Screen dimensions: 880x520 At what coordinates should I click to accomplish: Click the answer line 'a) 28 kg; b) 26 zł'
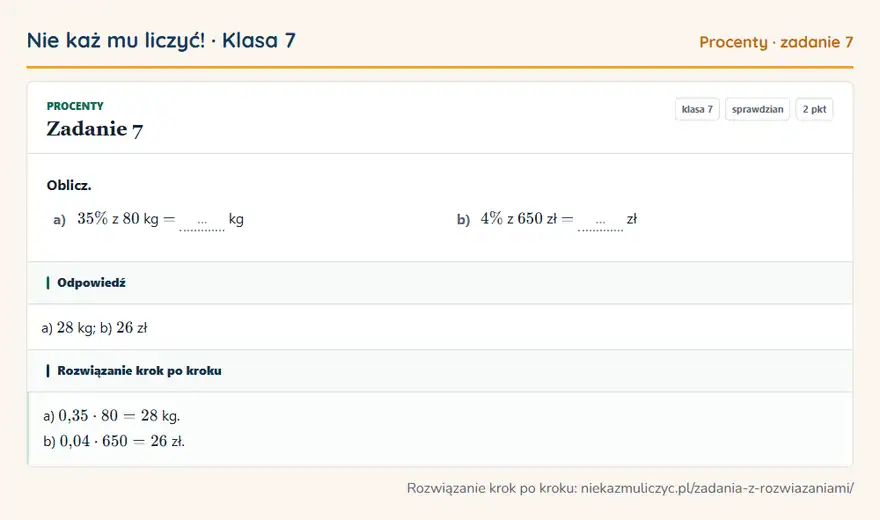coord(94,328)
